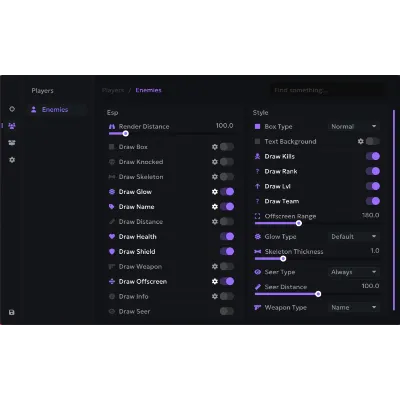Click the tag icon beside Draw Name
Screen dimensions: 400x400
click(x=112, y=207)
